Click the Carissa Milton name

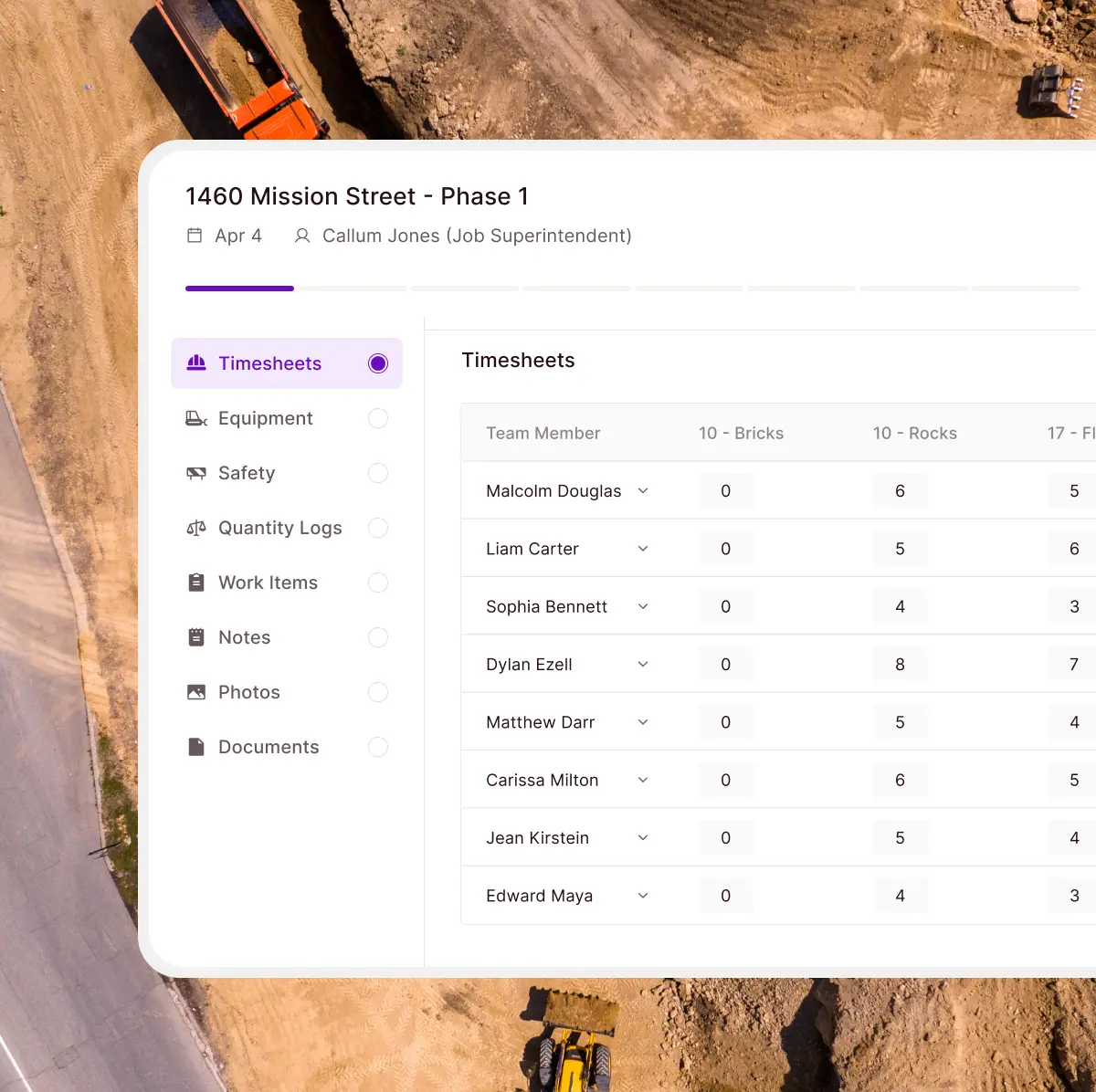click(x=542, y=780)
